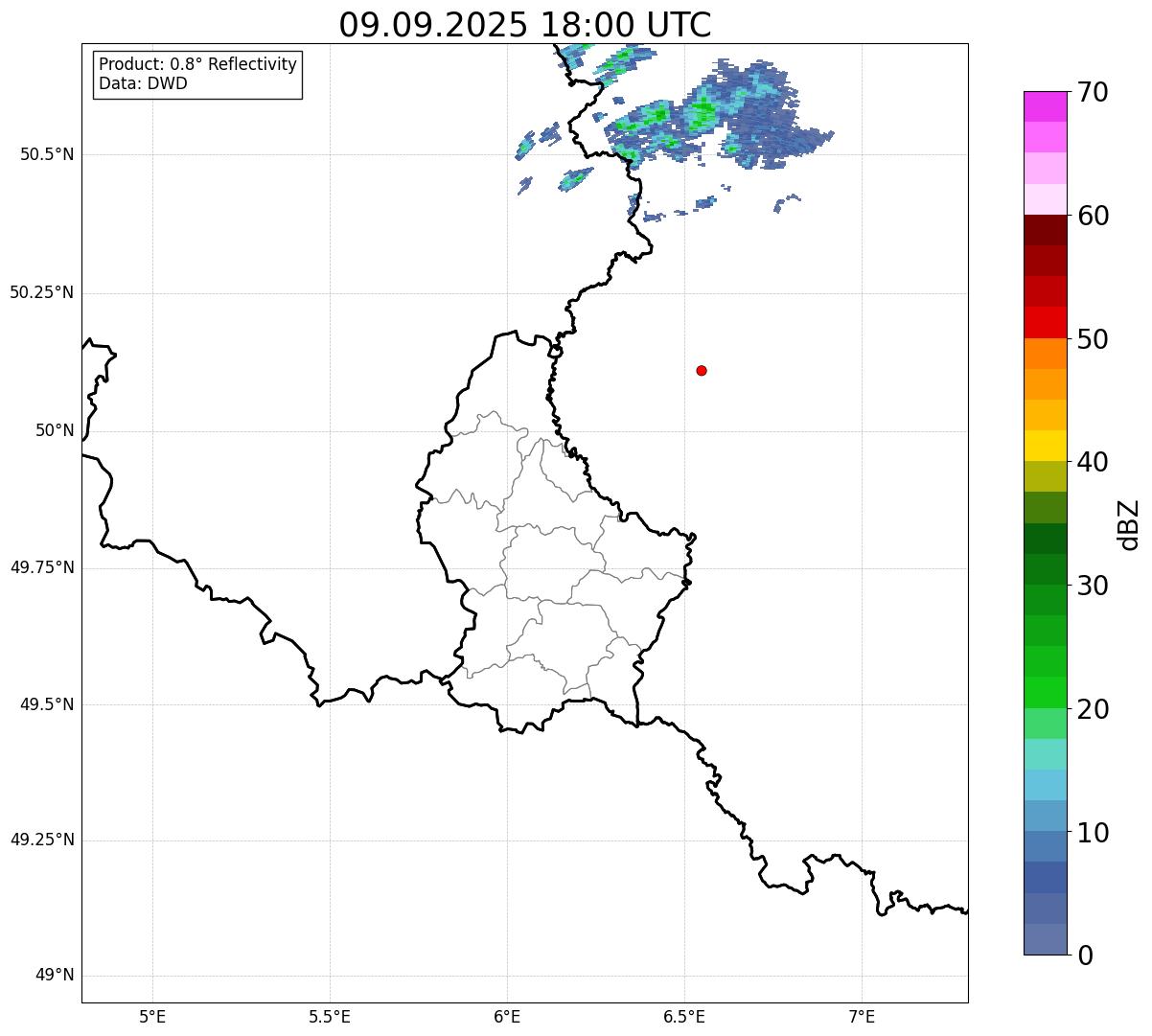Click the 49.75°N latitude label

point(42,567)
